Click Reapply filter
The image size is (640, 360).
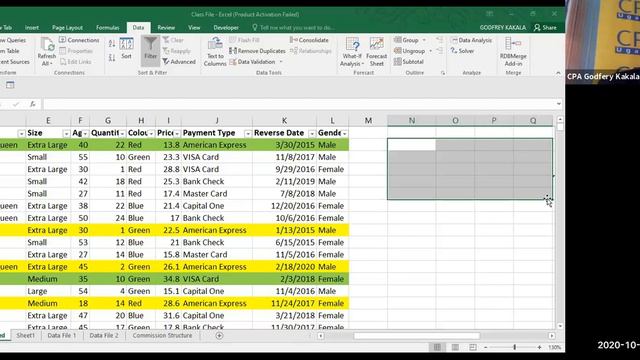click(176, 51)
